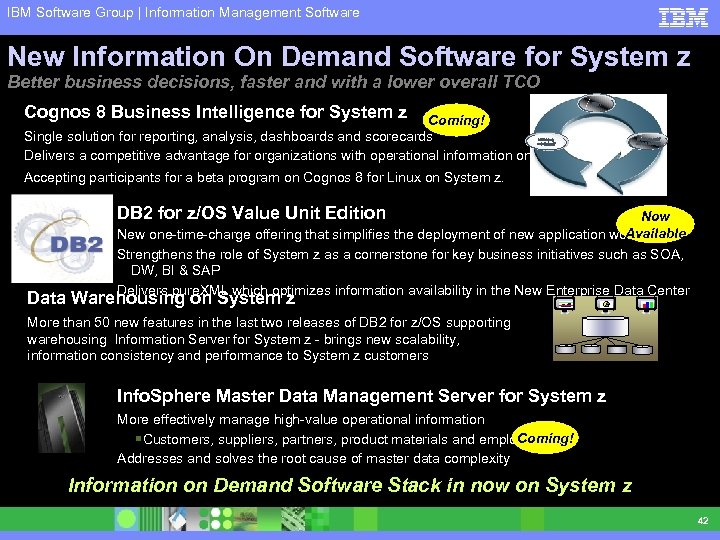Click the Cognos 8 Business Intelligence heading
This screenshot has height=540, width=720.
(215, 112)
